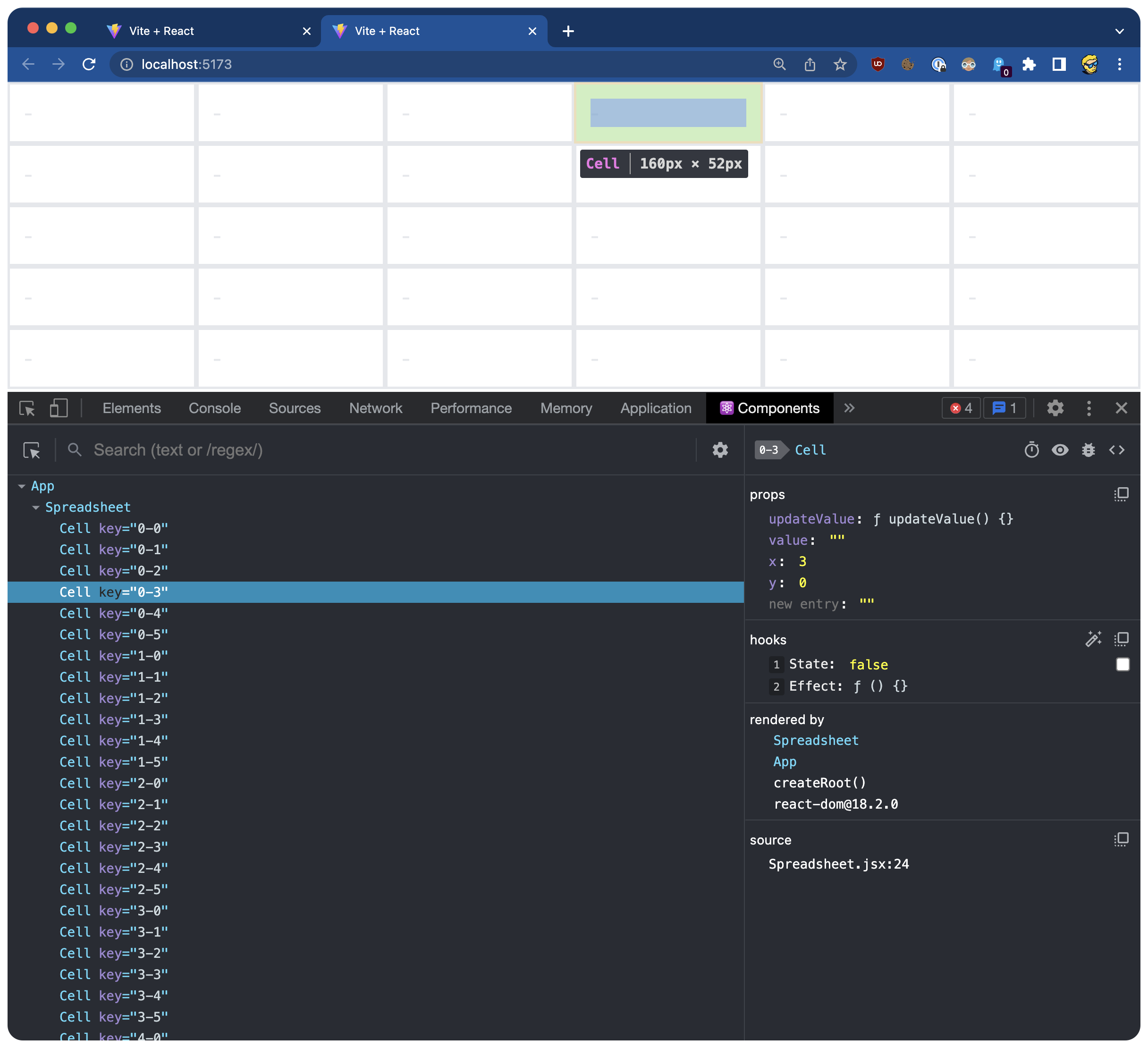View Cell source with angle brackets icon
Image resolution: width=1148 pixels, height=1048 pixels.
click(x=1117, y=450)
